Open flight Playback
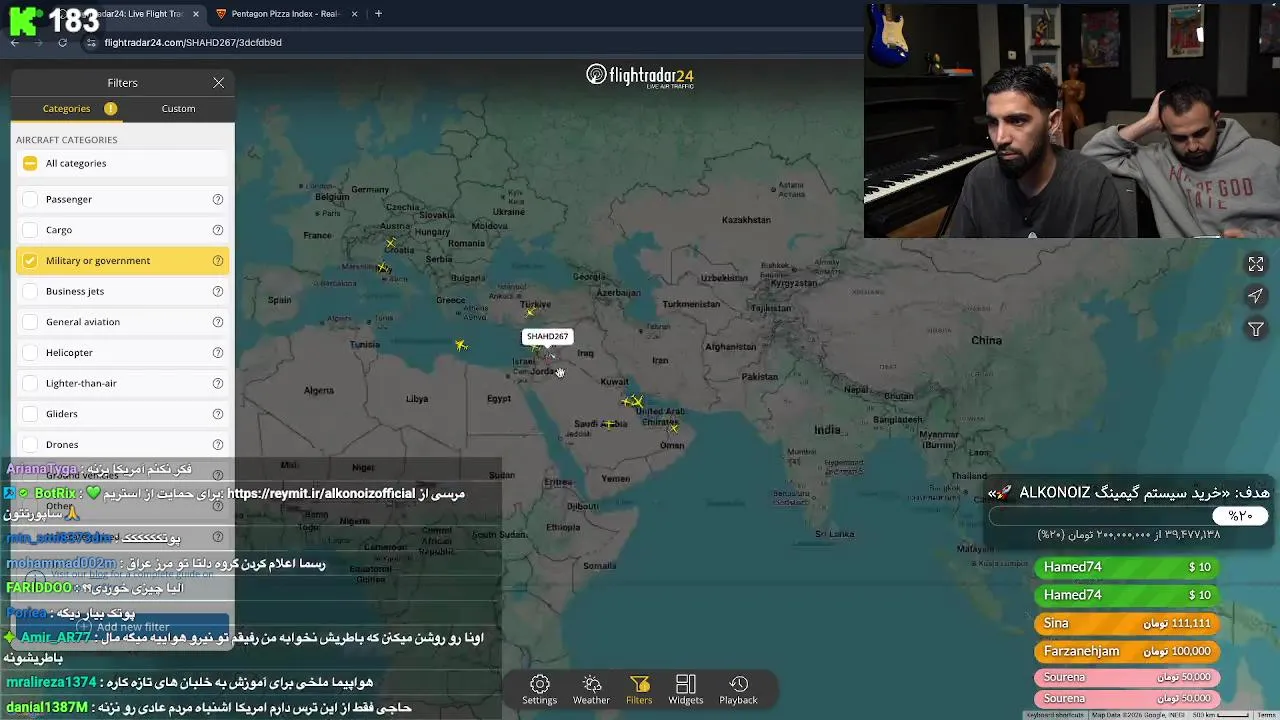This screenshot has width=1280, height=720. coord(738,690)
